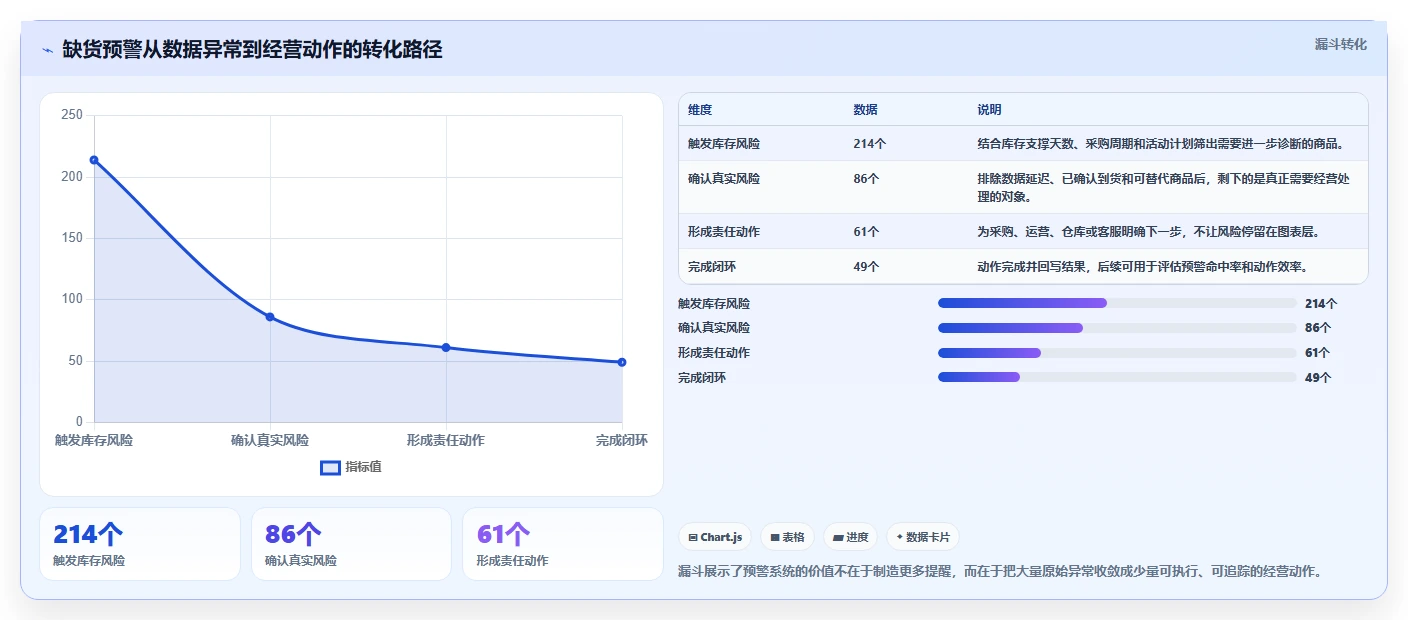Click the 确认真实风险 table row label
The height and width of the screenshot is (620, 1408).
click(724, 179)
